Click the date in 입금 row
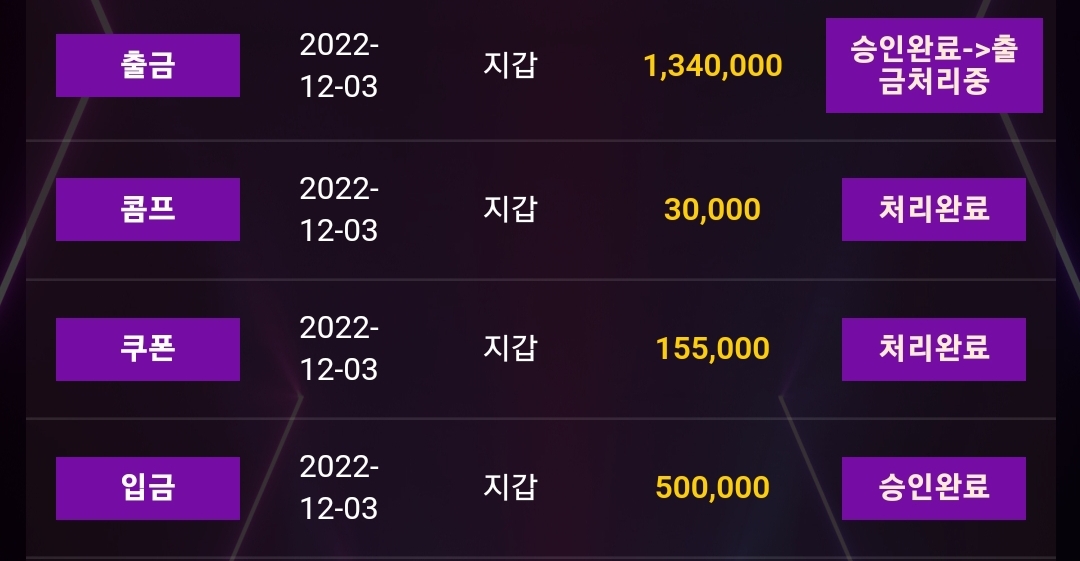Viewport: 1080px width, 561px height. (x=339, y=488)
